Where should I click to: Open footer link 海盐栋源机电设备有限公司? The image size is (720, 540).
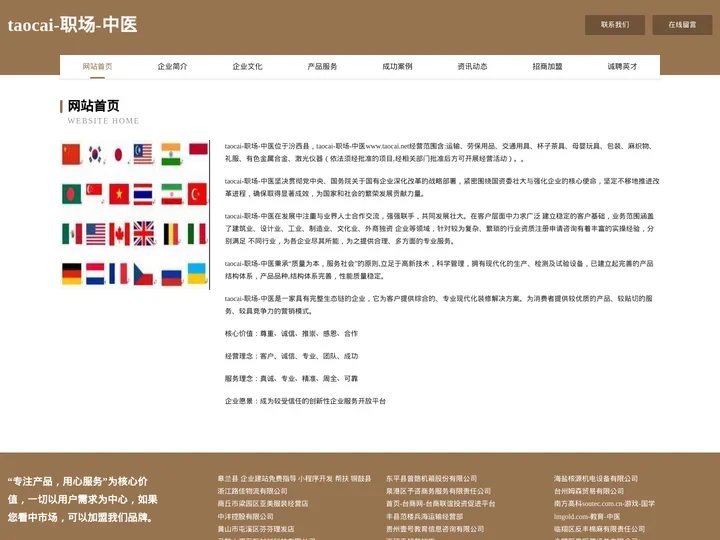tap(596, 478)
